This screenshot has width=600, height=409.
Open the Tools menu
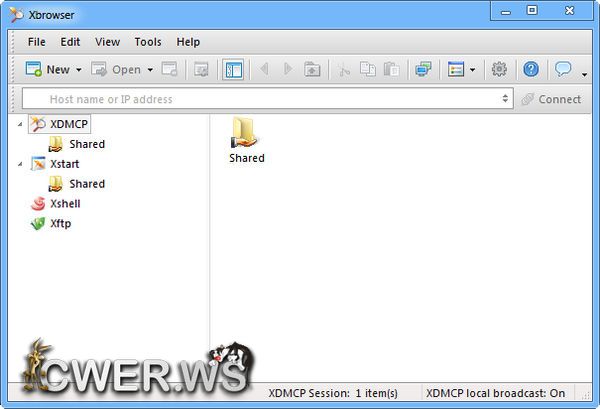(148, 42)
